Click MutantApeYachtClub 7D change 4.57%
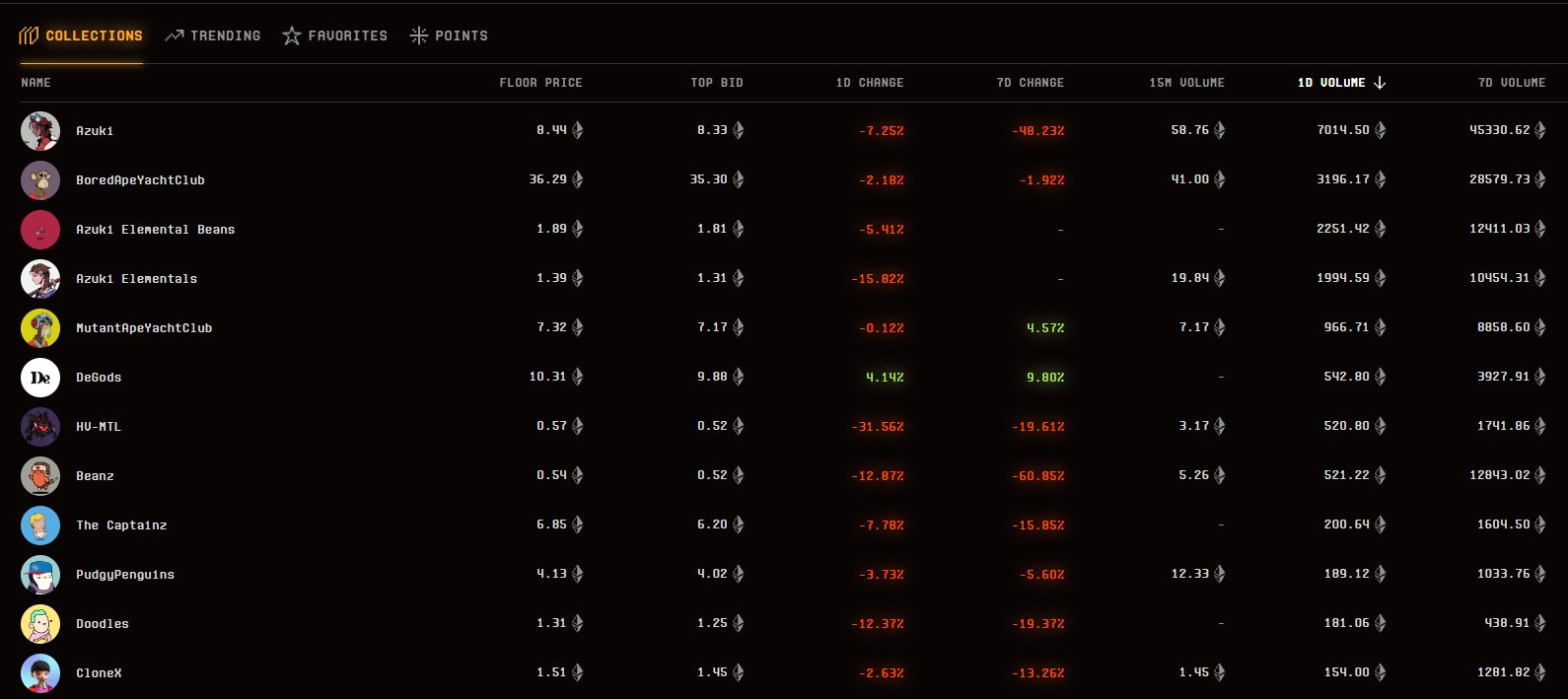Image resolution: width=1568 pixels, height=699 pixels. 1045,328
